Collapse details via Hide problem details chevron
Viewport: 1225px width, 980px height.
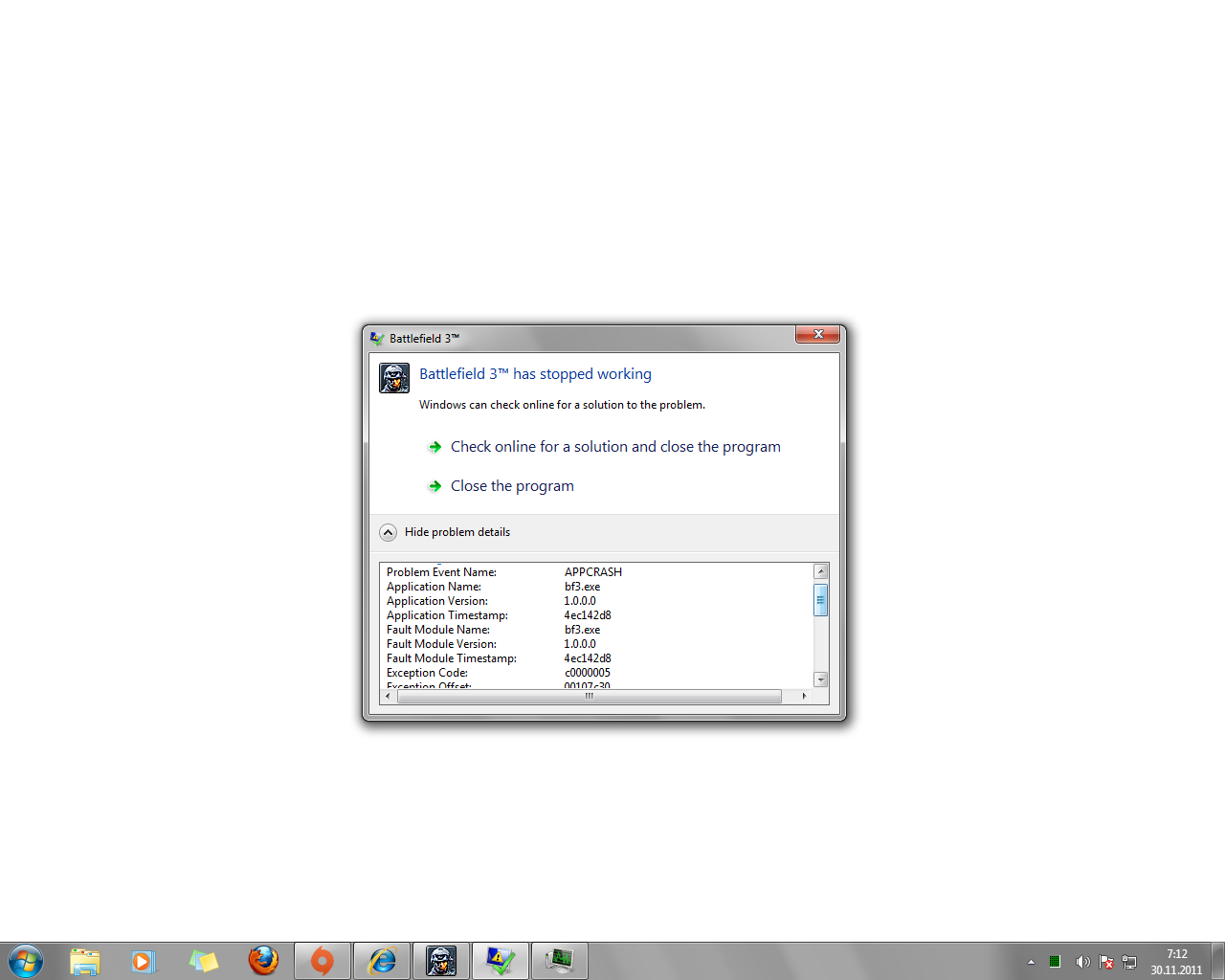click(388, 532)
